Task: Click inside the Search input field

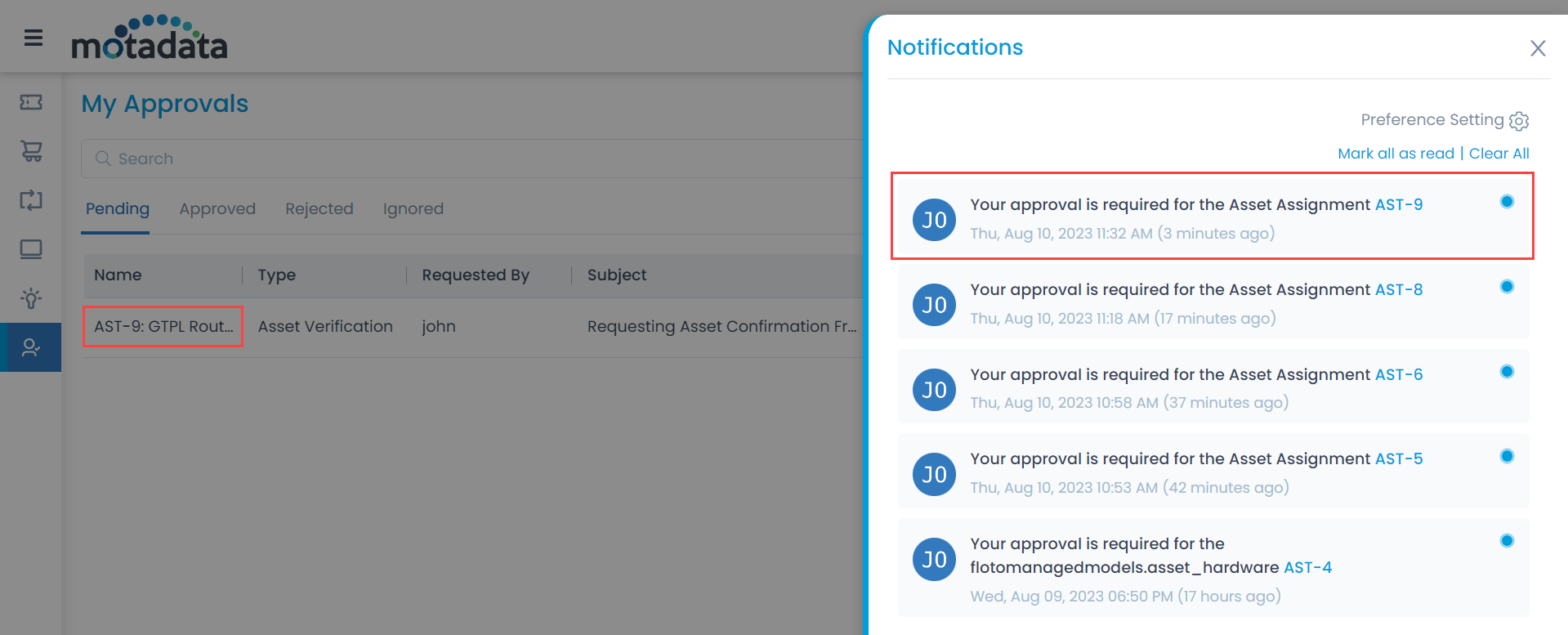Action: coord(327,159)
